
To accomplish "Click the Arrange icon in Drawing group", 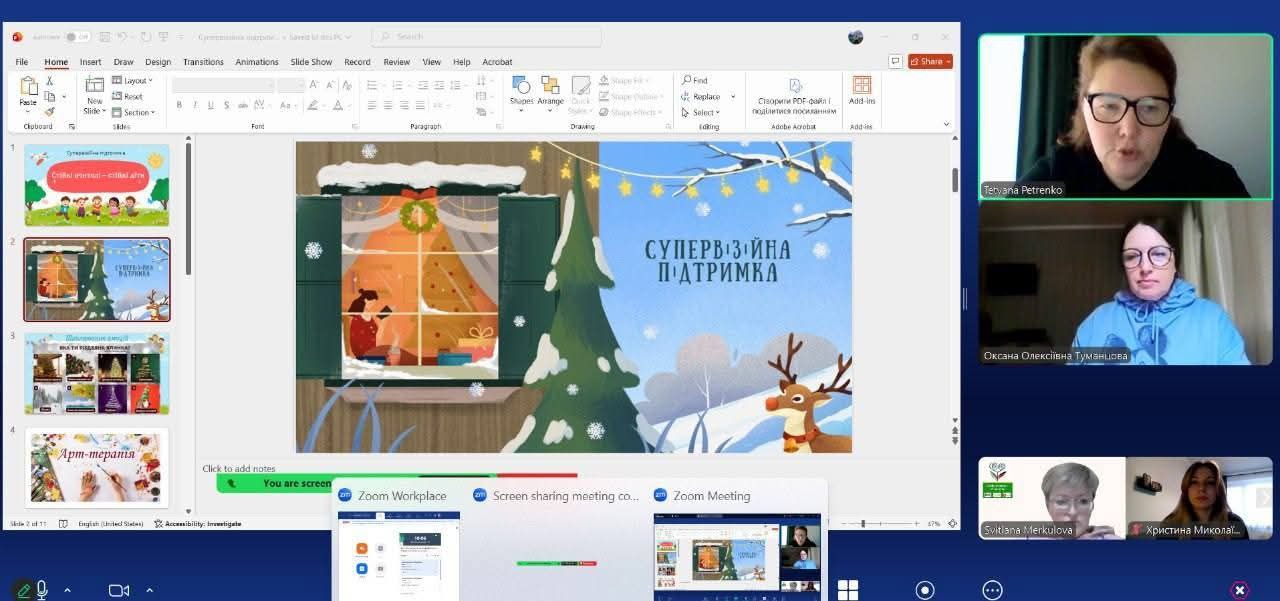I will coord(550,90).
